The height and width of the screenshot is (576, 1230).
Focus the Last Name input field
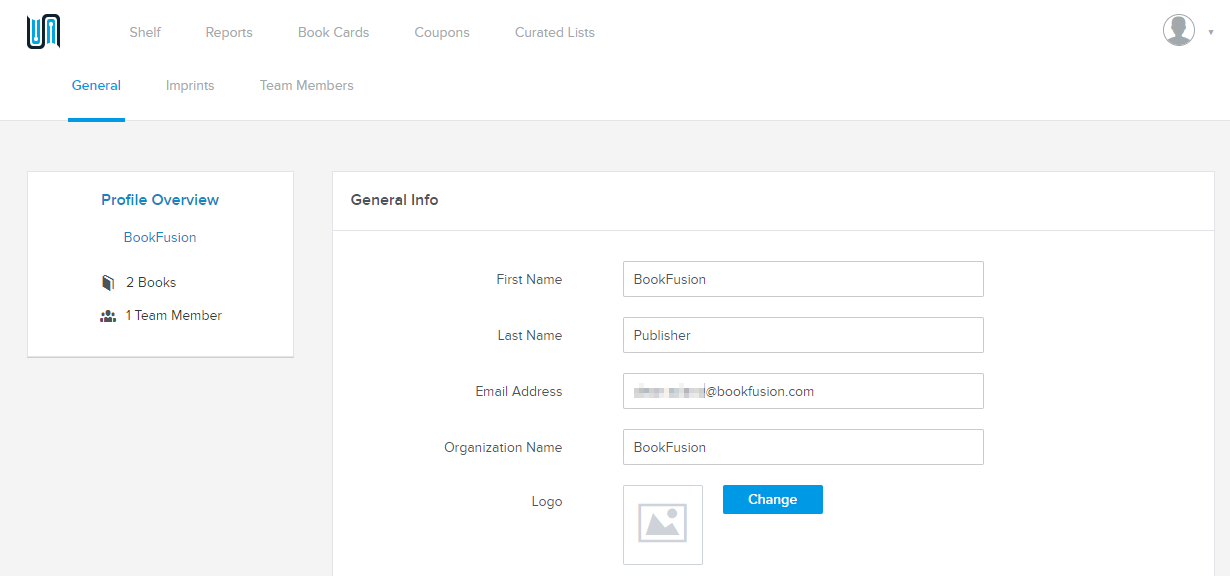pyautogui.click(x=803, y=335)
